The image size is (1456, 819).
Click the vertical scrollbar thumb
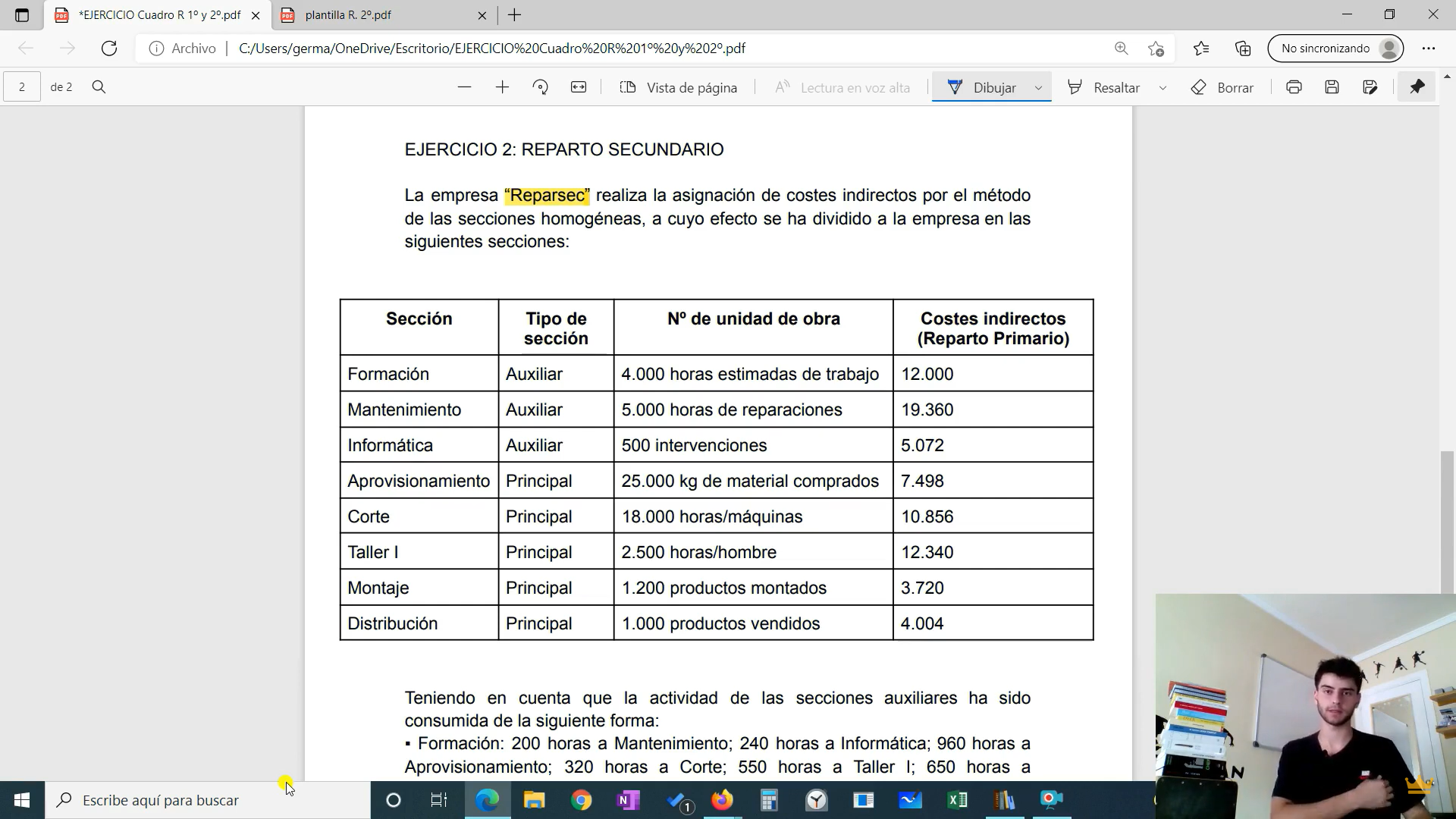1448,522
